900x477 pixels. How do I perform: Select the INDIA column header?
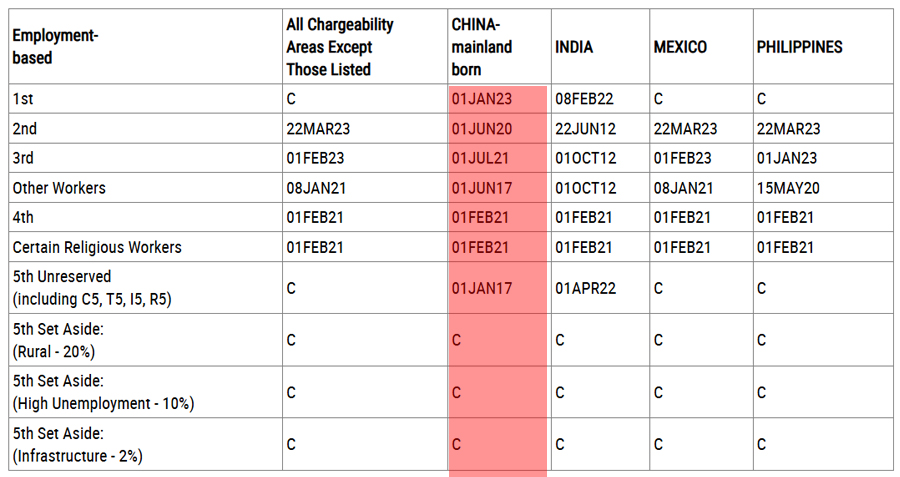pyautogui.click(x=573, y=47)
